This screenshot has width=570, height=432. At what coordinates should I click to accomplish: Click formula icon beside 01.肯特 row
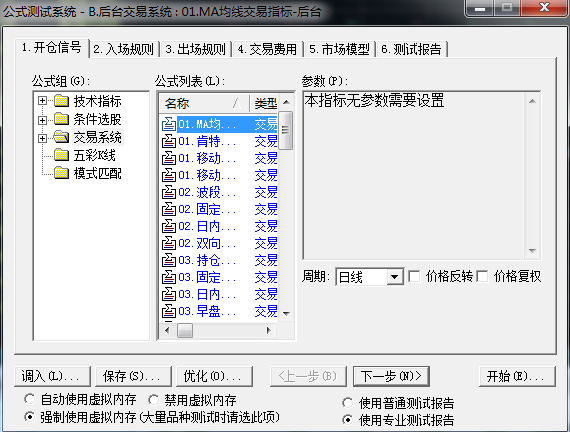click(x=169, y=141)
